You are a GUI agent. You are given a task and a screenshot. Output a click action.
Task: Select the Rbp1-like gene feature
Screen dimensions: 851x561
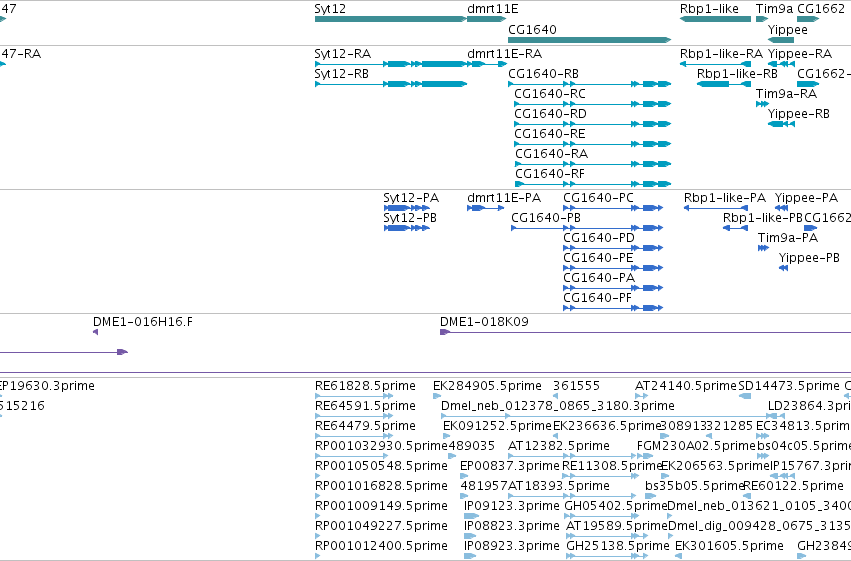pos(715,19)
